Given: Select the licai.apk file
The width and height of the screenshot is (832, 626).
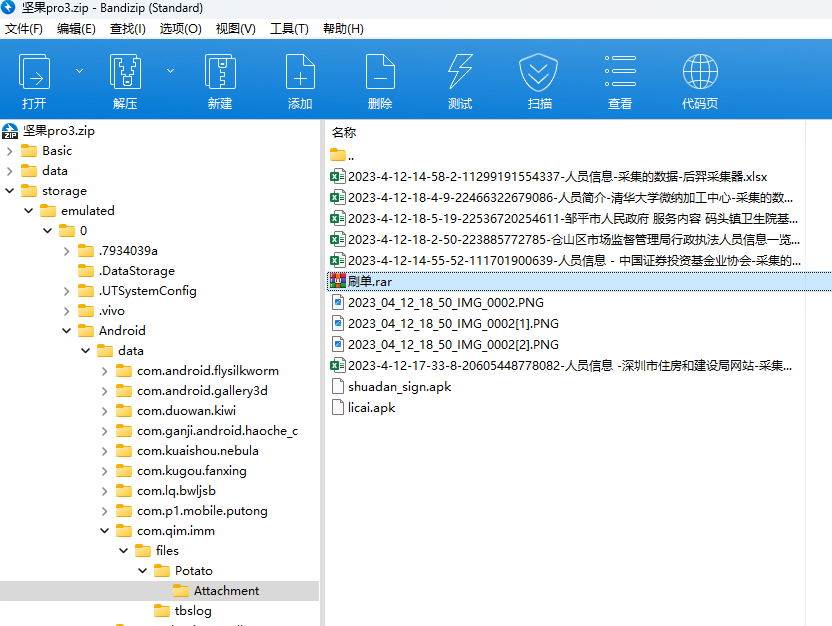Looking at the screenshot, I should (363, 408).
